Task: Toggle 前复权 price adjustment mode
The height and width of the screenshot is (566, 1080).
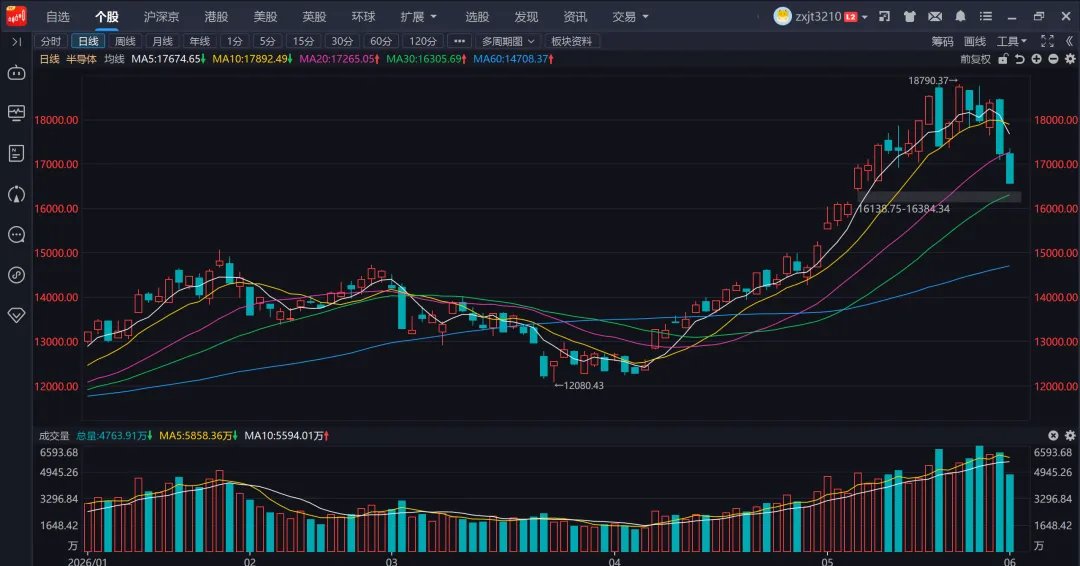Action: point(975,59)
